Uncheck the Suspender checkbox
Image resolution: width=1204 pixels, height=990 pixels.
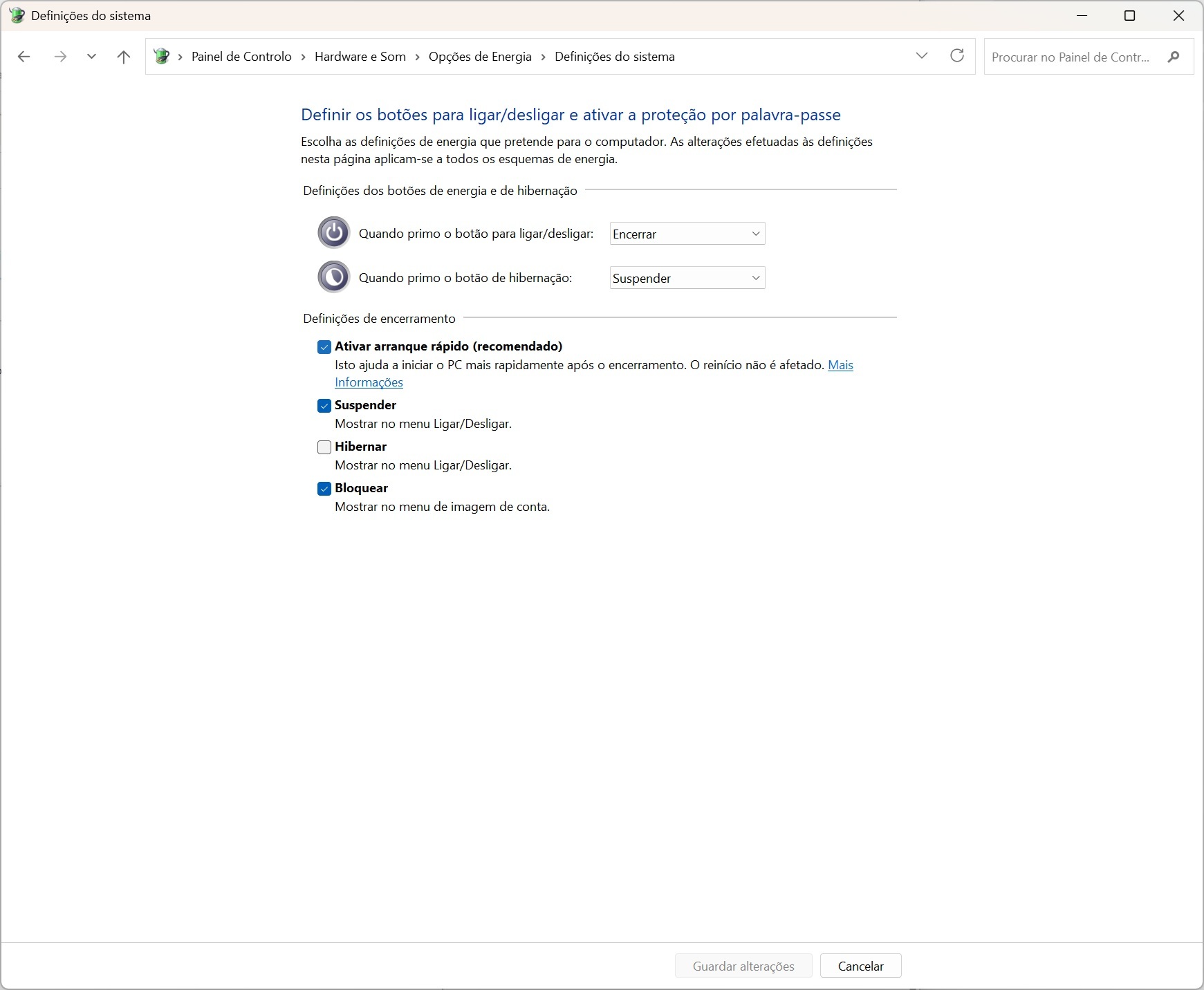(324, 406)
